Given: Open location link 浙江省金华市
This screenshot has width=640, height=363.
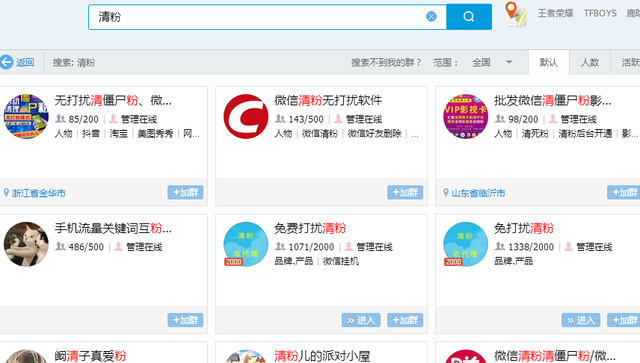Looking at the screenshot, I should pos(38,193).
